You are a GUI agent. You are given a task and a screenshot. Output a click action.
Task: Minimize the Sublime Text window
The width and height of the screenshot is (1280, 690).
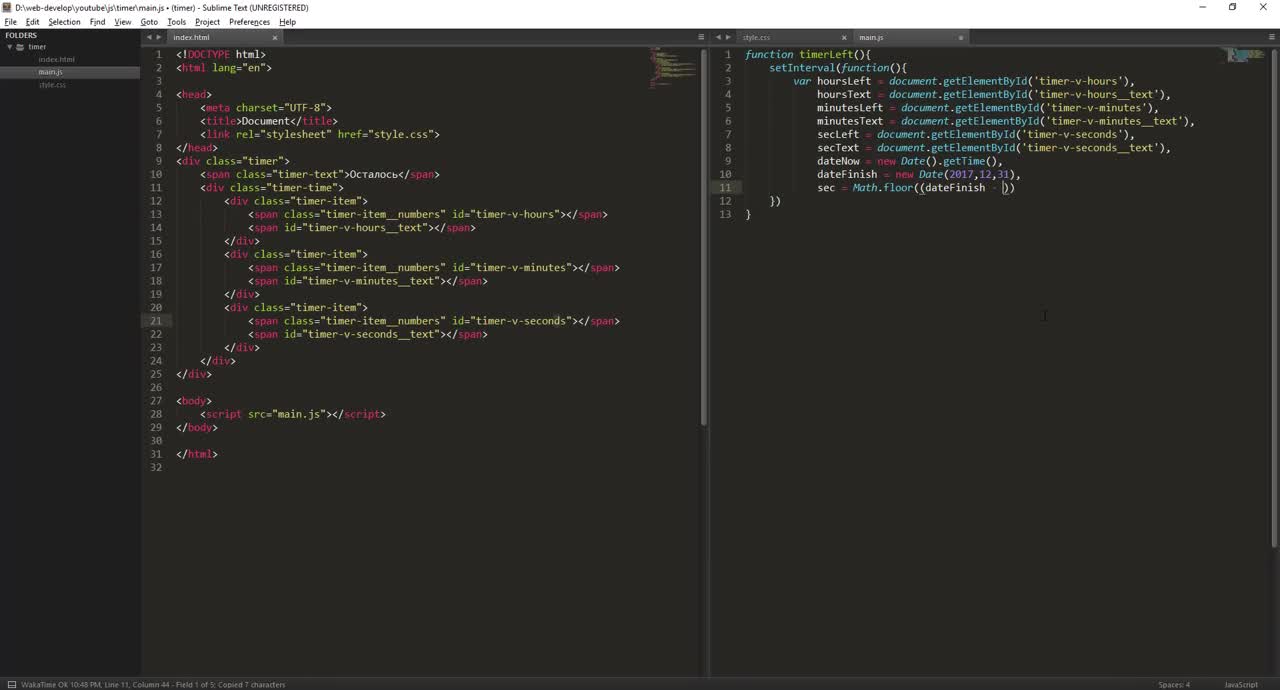pyautogui.click(x=1202, y=7)
